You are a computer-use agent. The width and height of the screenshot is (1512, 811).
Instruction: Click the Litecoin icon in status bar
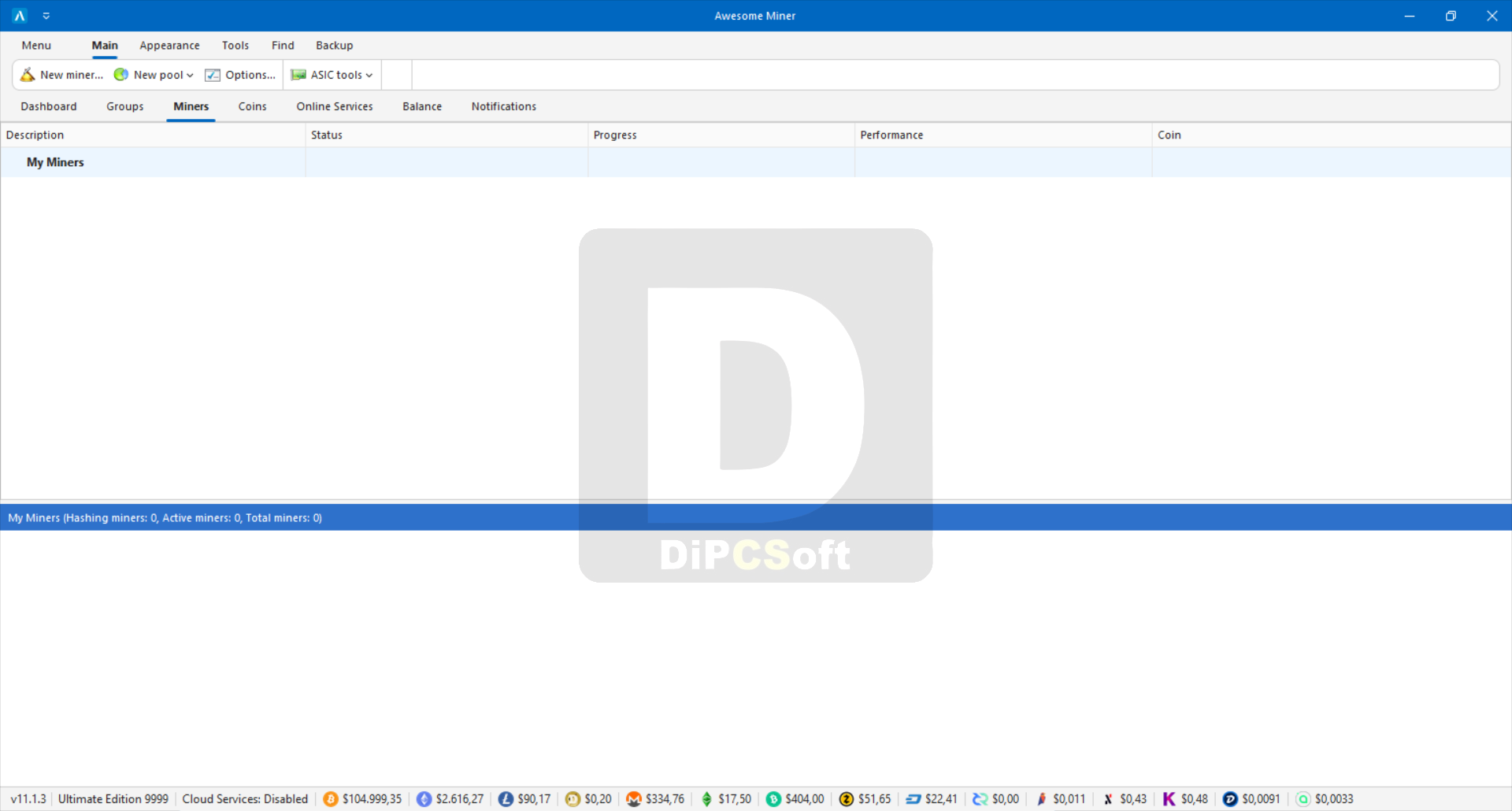tap(506, 799)
